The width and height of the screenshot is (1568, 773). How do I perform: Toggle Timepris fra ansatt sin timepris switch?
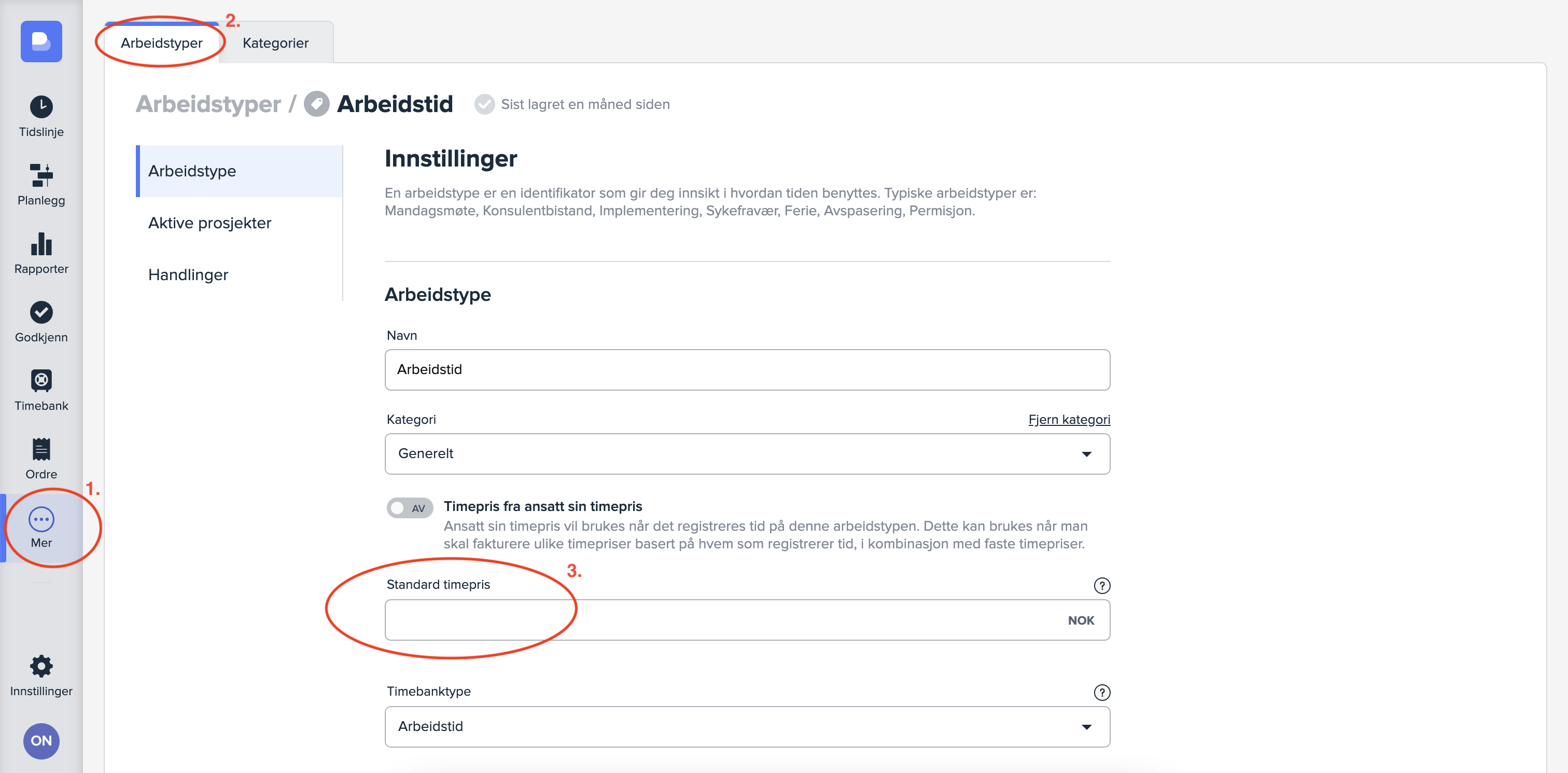tap(410, 507)
